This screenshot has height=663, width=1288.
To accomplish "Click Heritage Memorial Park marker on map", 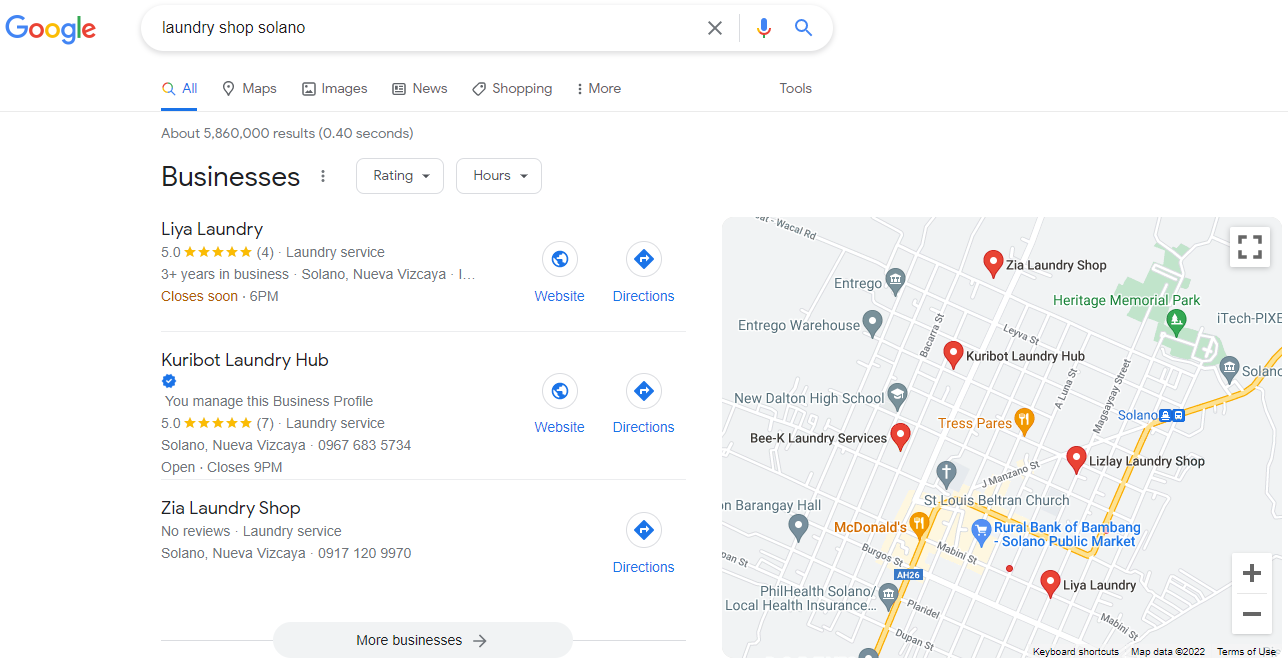I will [x=1176, y=322].
